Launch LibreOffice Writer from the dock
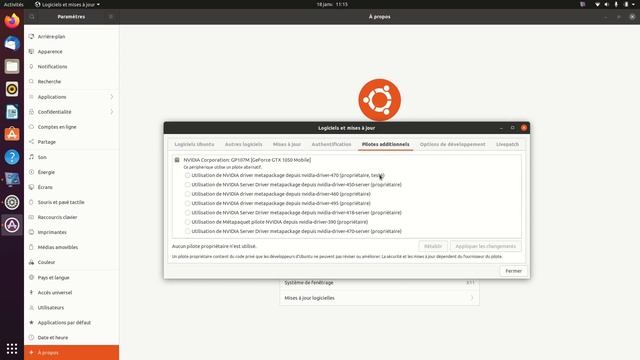640x360 pixels. point(12,112)
